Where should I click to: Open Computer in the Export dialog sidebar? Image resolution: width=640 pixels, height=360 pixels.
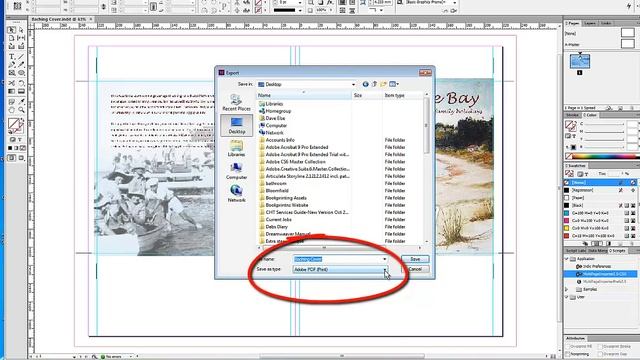(x=236, y=171)
